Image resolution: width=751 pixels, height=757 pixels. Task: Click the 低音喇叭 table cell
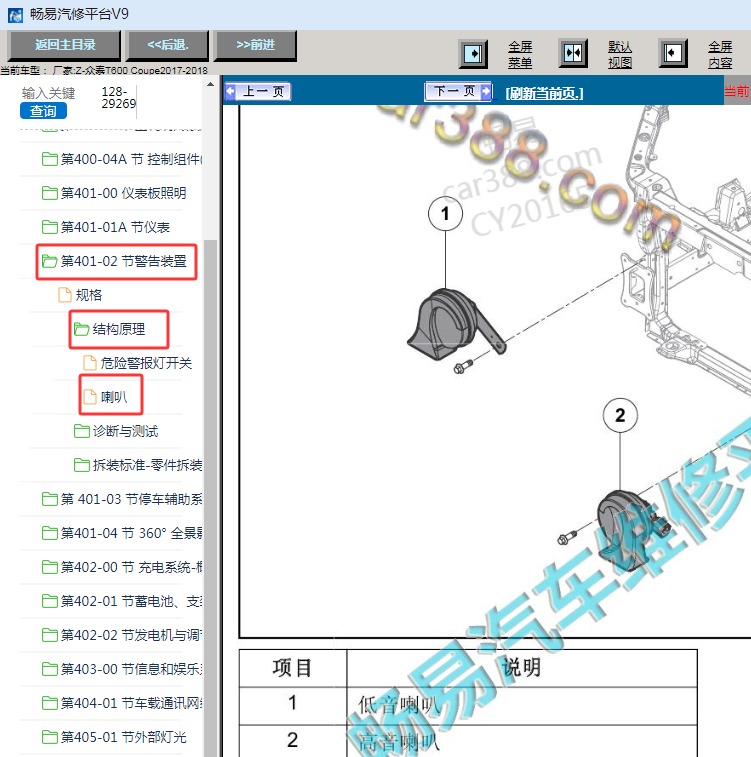point(522,705)
